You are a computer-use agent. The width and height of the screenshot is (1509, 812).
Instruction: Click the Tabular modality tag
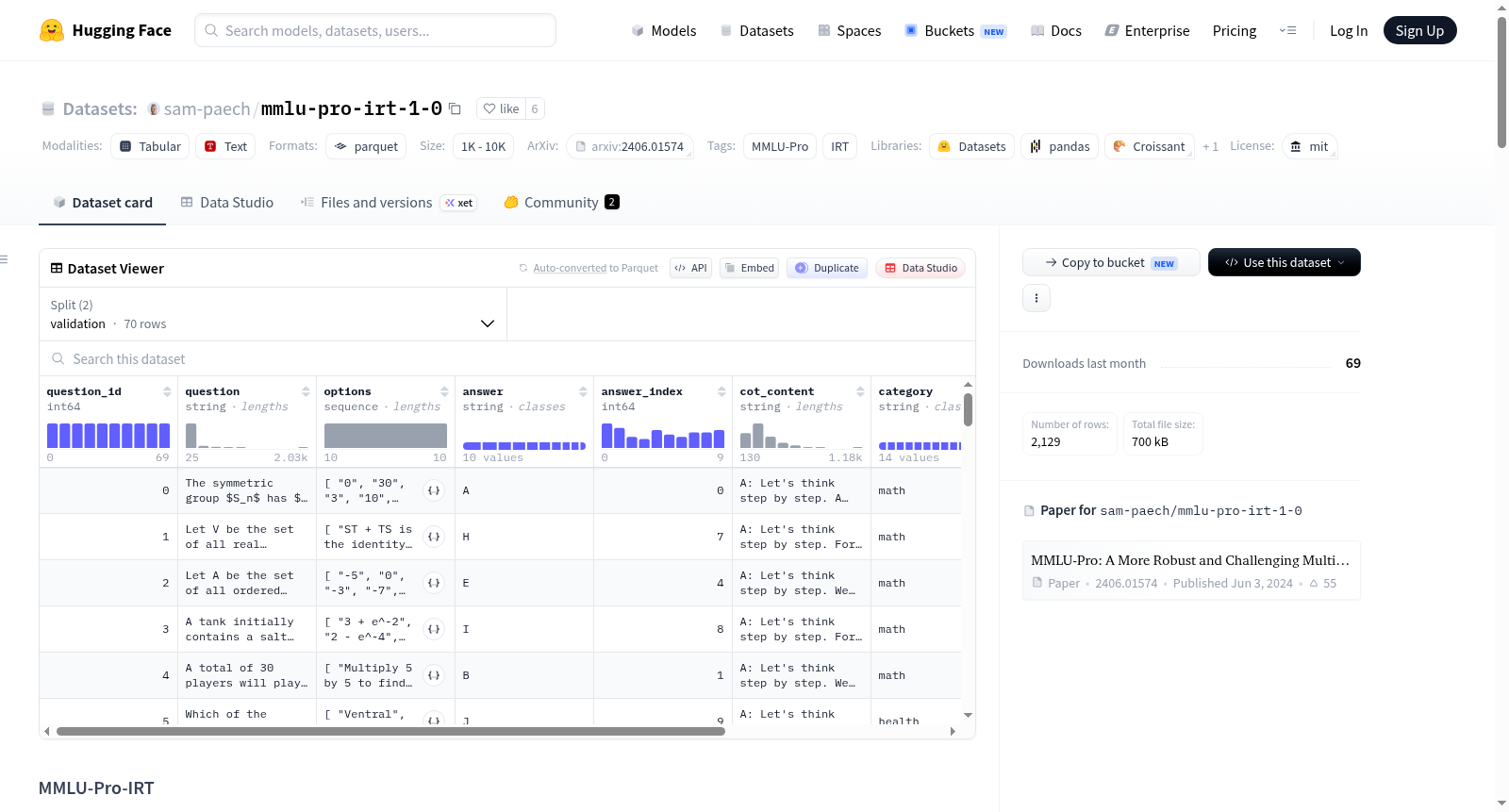click(150, 146)
